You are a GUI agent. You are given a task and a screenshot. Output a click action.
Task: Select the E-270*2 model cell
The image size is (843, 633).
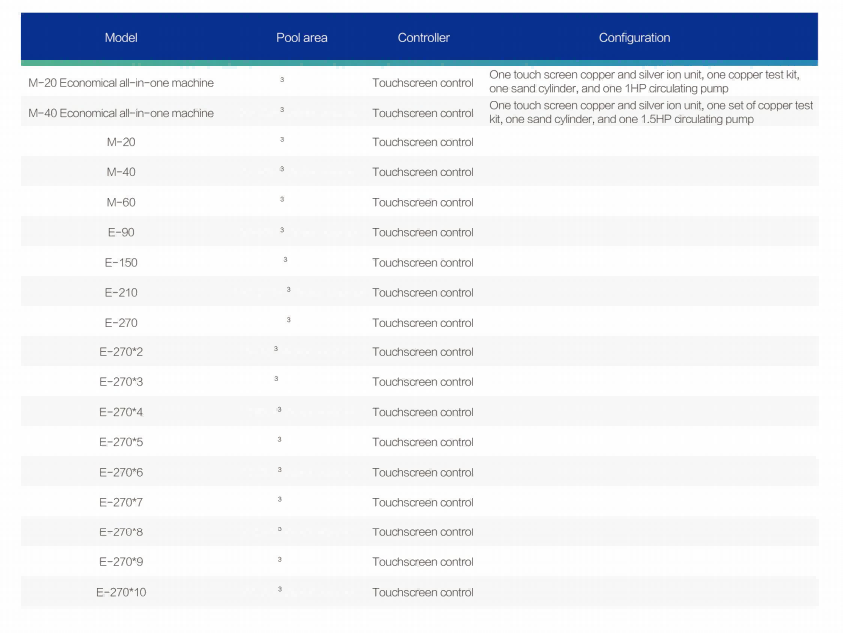(121, 352)
